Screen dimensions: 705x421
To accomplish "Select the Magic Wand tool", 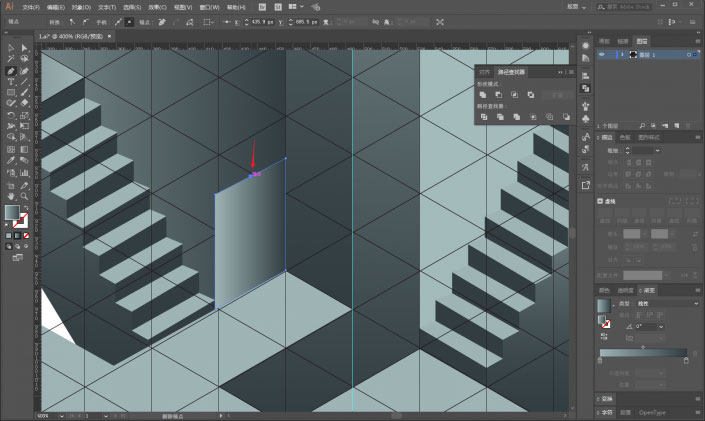I will (x=11, y=59).
